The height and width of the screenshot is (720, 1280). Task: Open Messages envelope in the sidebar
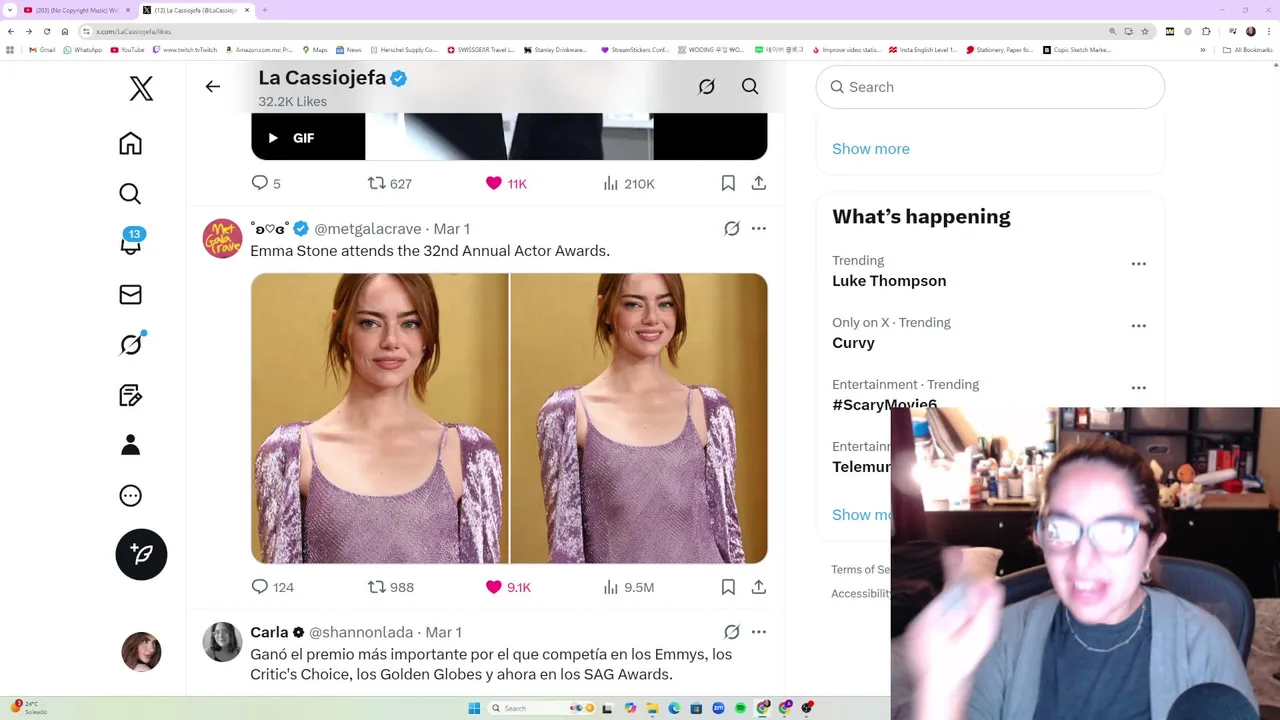pos(130,294)
